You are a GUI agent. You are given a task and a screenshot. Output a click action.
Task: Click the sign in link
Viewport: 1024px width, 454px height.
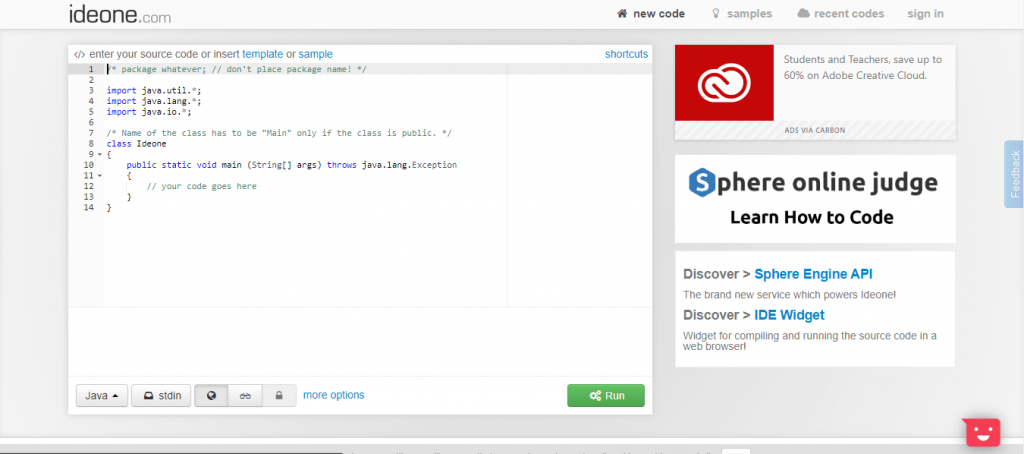[925, 14]
